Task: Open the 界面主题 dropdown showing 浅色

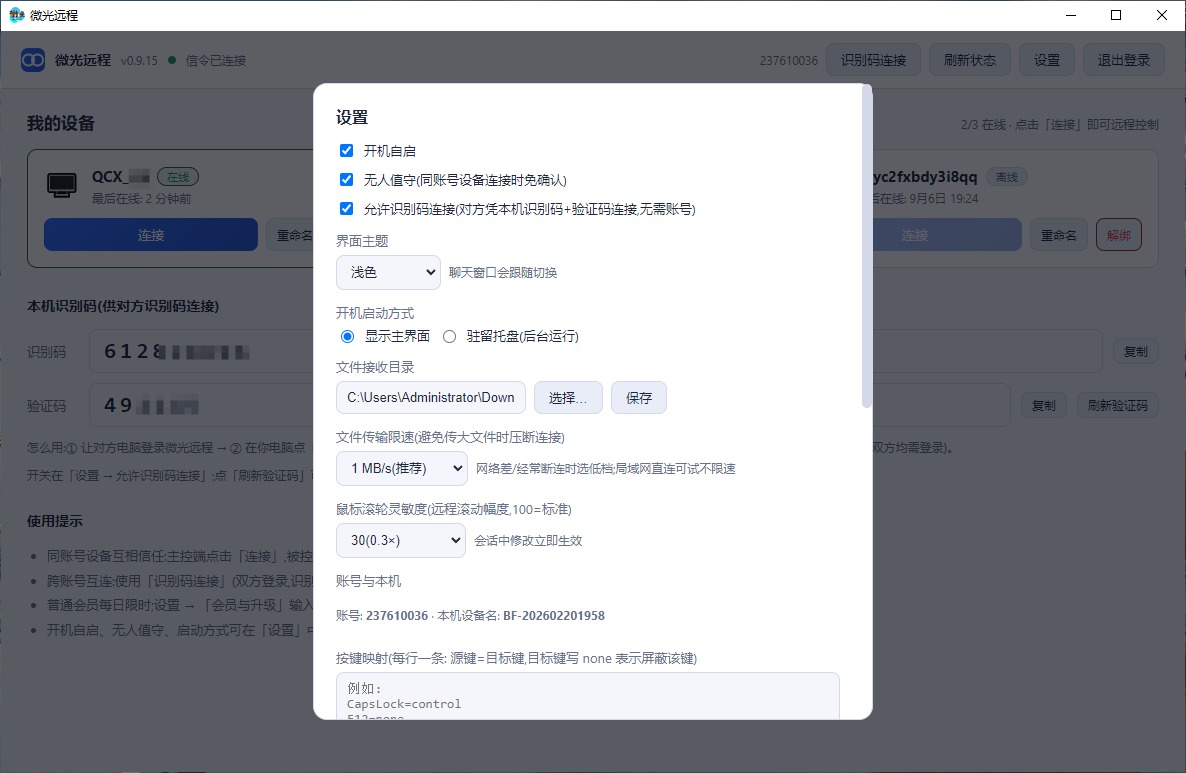Action: point(388,272)
